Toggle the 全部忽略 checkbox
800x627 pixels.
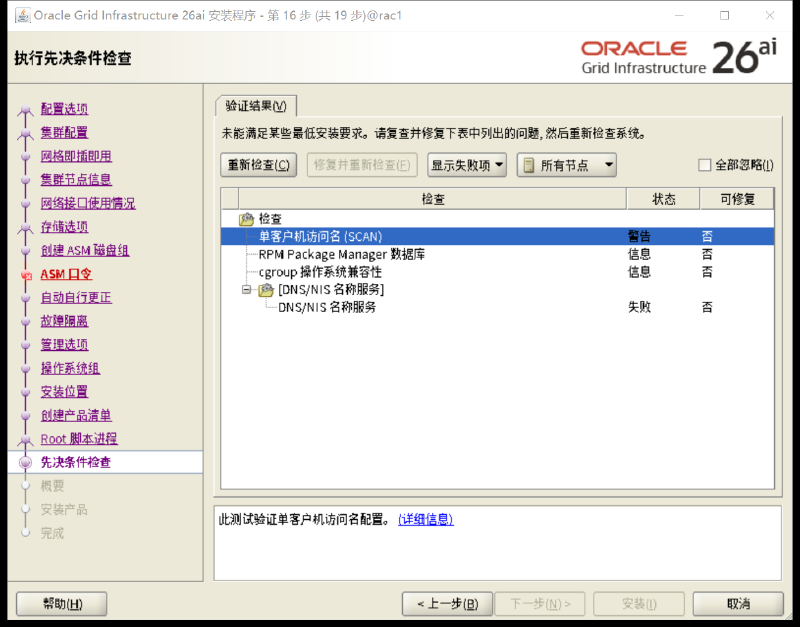704,165
